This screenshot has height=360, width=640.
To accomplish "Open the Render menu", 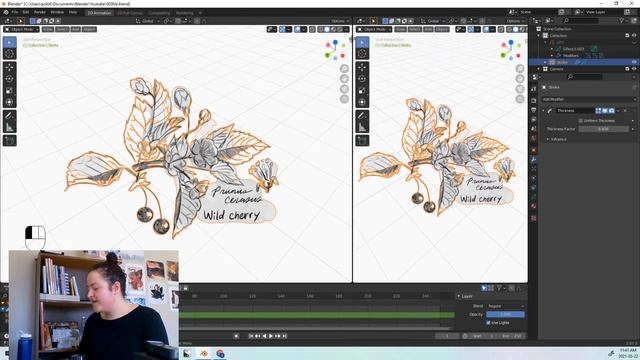I will click(x=40, y=12).
